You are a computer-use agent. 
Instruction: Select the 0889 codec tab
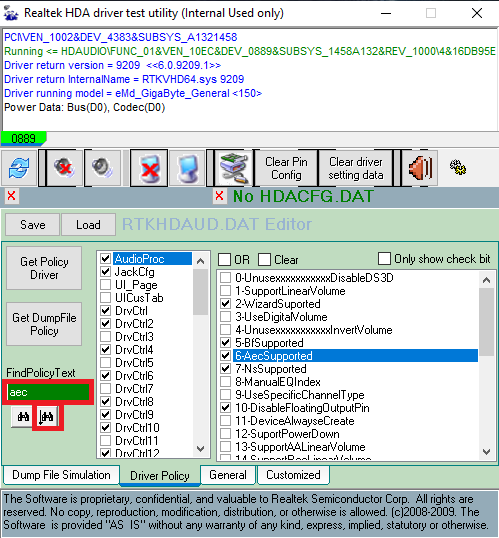click(x=23, y=138)
